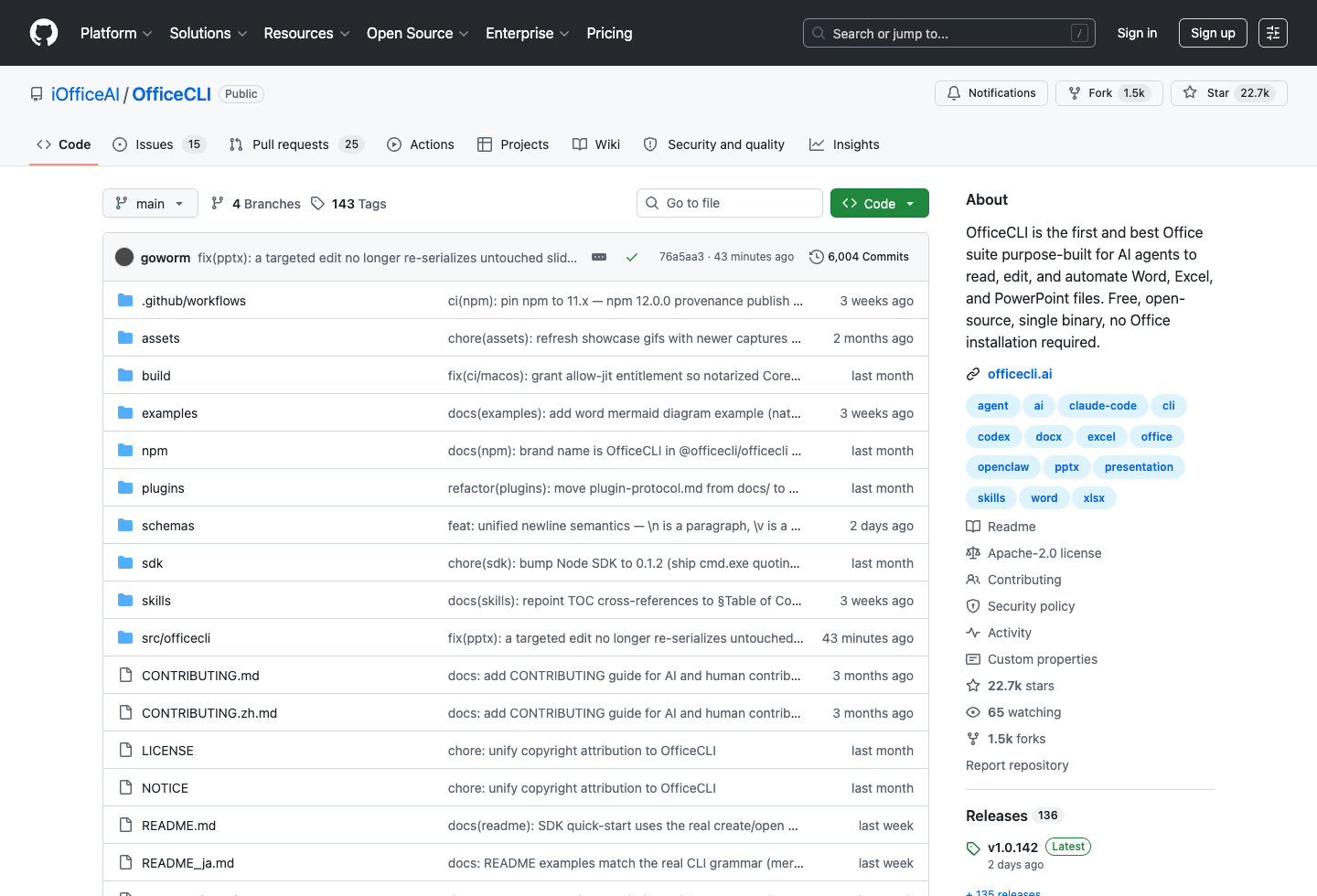This screenshot has height=896, width=1317.
Task: Open README_ja.md file
Action: point(187,863)
